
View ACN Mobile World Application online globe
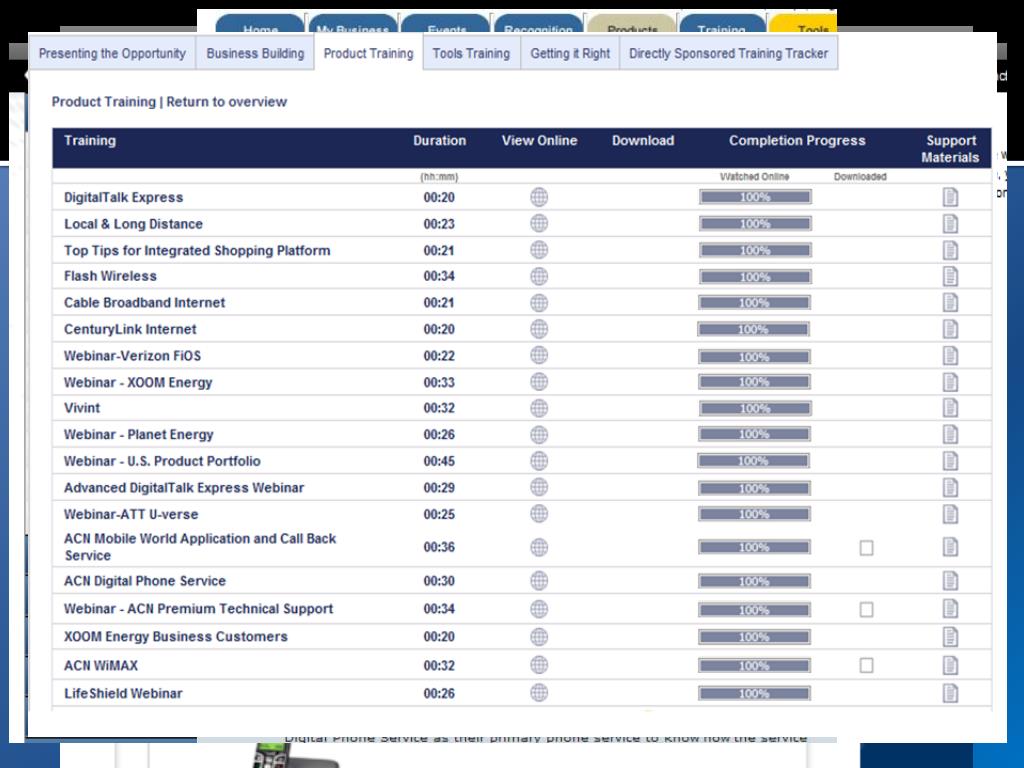539,547
